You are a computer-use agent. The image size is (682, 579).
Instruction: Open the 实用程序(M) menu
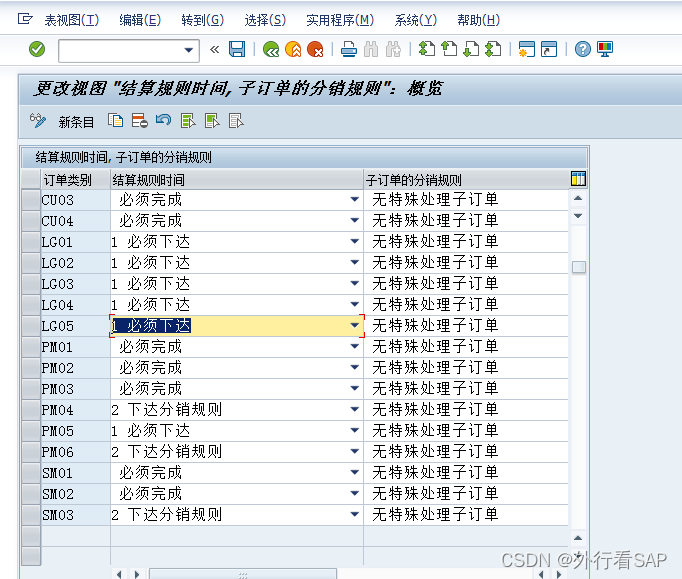pyautogui.click(x=340, y=20)
